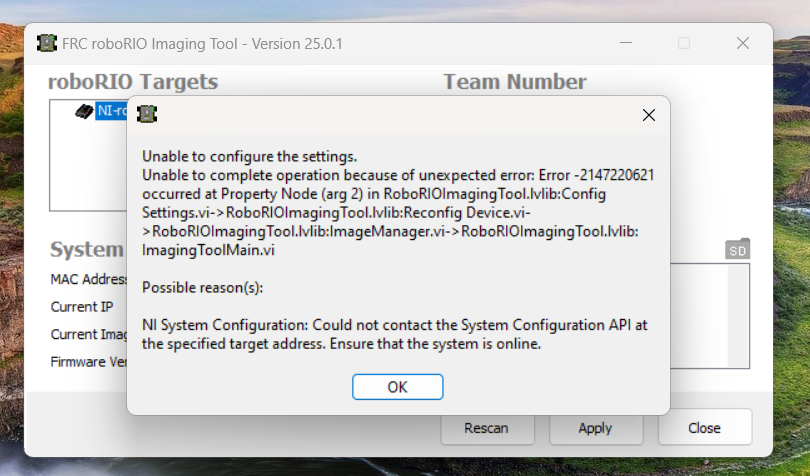Click the greyed-out maximize button
The height and width of the screenshot is (476, 810).
click(684, 44)
